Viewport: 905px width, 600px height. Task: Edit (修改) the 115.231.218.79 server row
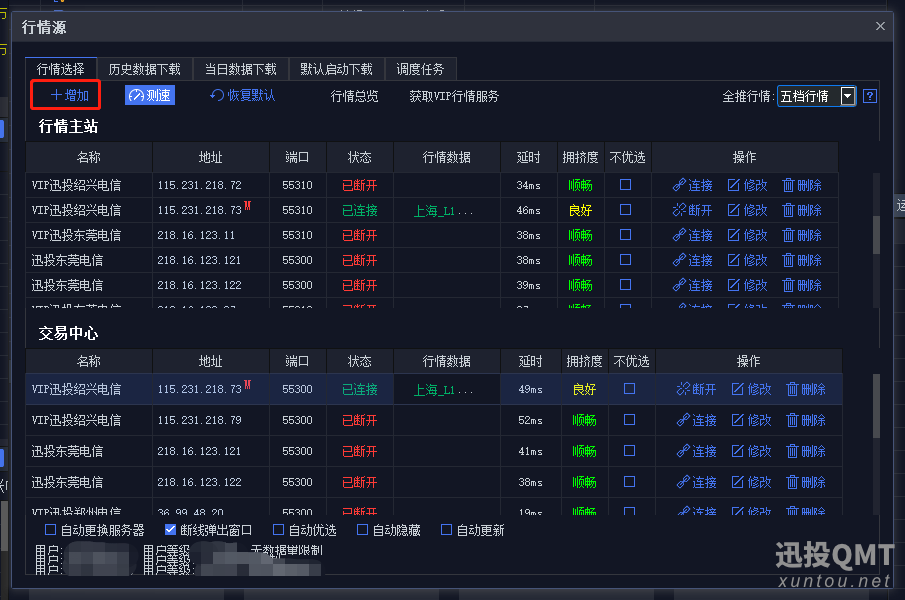751,420
